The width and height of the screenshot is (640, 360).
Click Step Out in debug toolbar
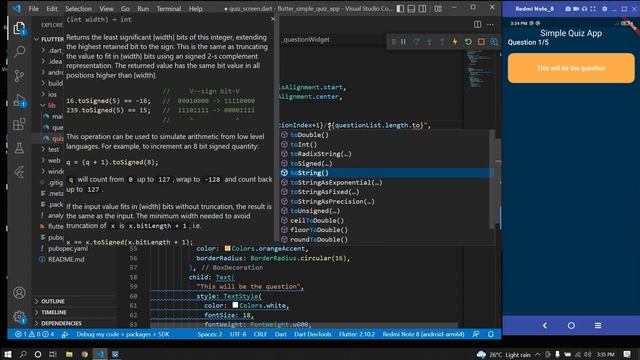(x=442, y=42)
